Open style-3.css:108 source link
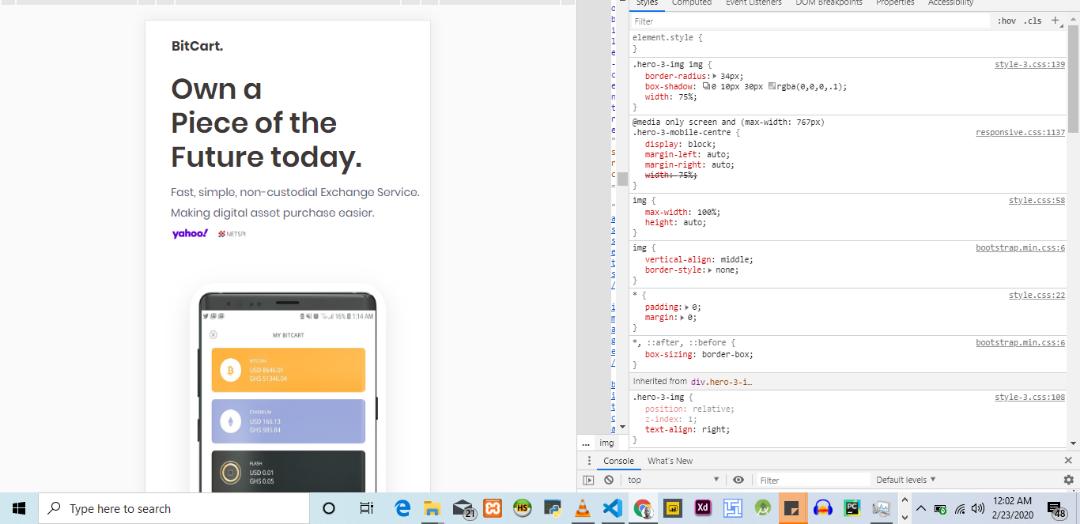 [x=1030, y=397]
